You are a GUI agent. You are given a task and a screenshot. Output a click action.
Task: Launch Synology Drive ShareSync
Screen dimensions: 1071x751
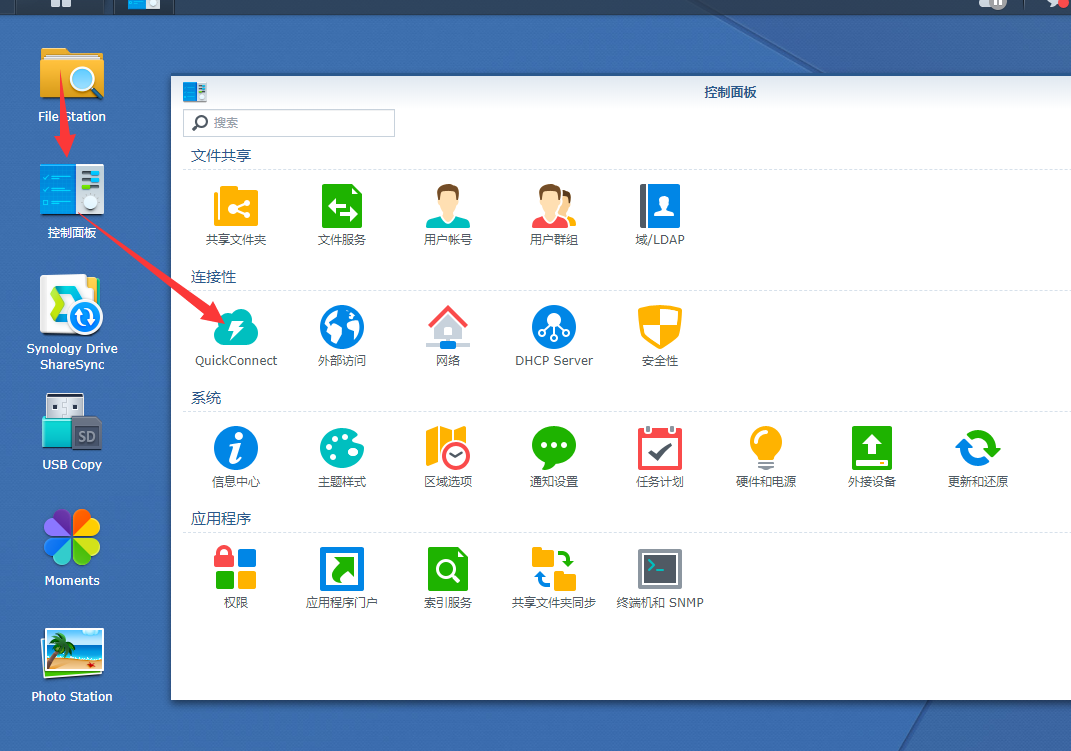click(x=72, y=322)
